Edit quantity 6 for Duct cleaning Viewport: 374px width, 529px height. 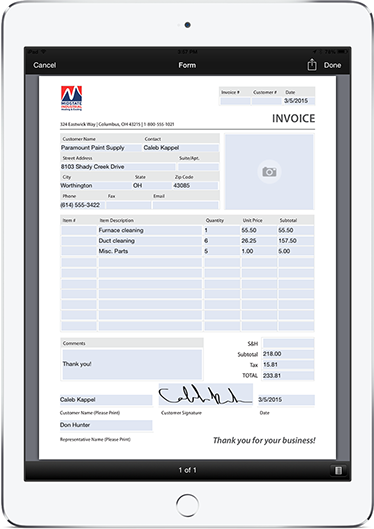[222, 241]
